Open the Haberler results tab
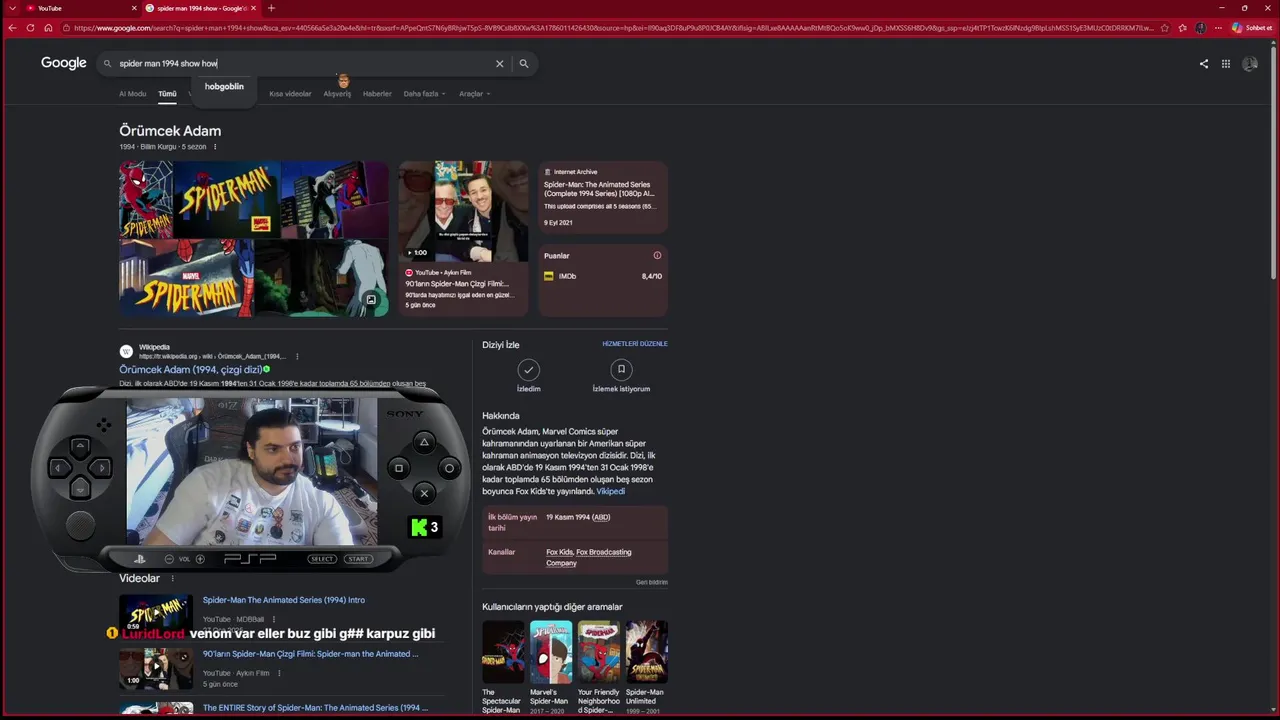Viewport: 1280px width, 720px height. [x=377, y=94]
